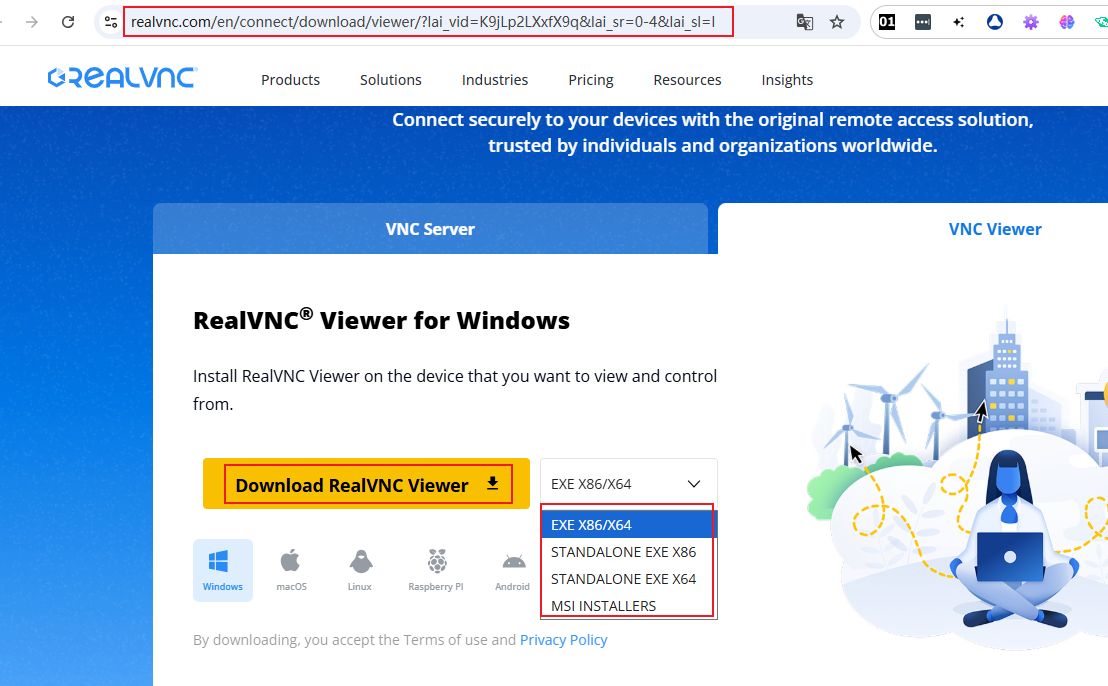
Task: Choose the Android platform icon
Action: (512, 572)
